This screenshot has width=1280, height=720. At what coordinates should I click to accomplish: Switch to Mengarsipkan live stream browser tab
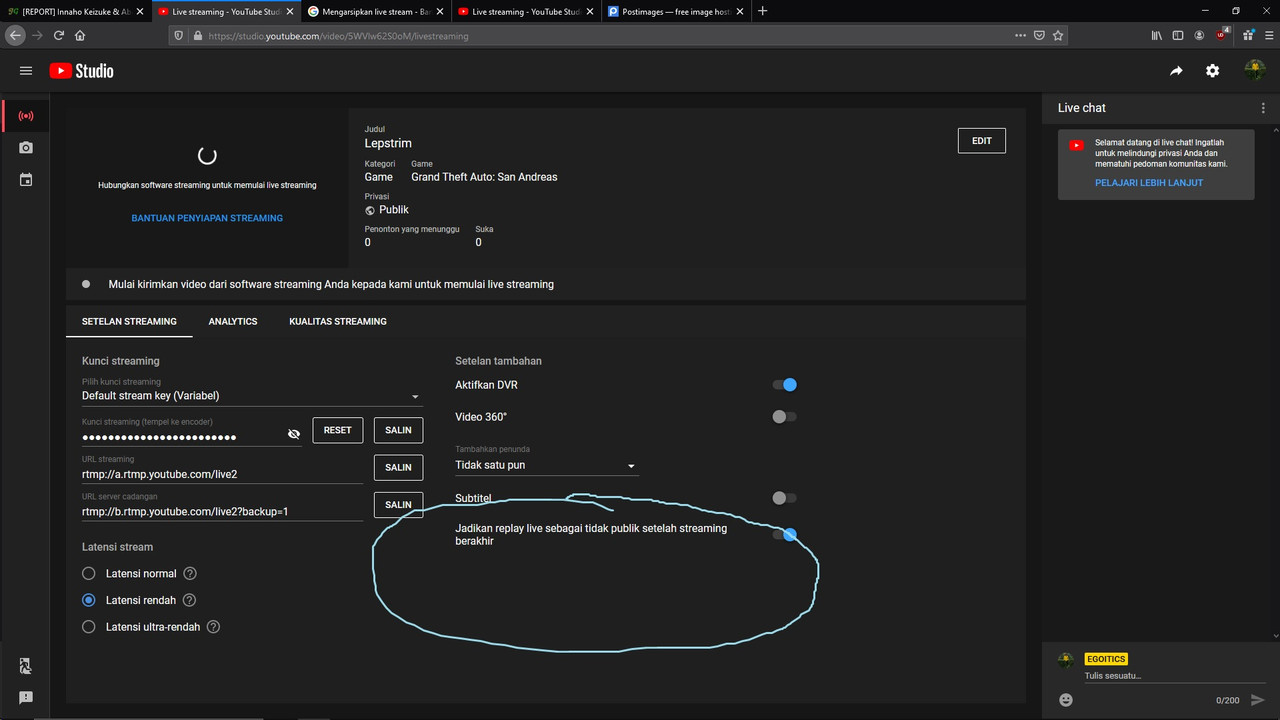(375, 11)
